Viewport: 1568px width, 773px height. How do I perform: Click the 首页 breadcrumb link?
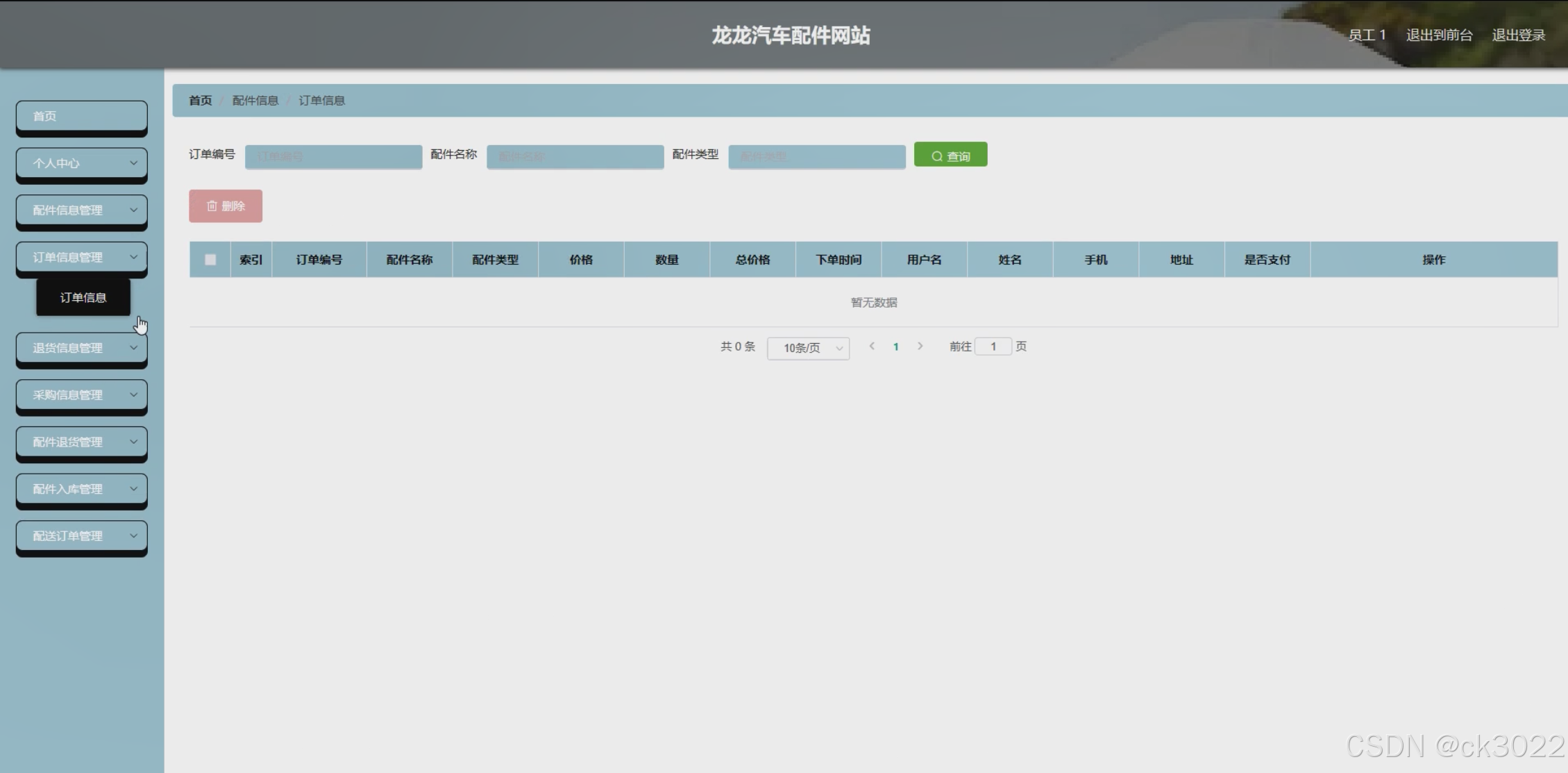pyautogui.click(x=200, y=101)
